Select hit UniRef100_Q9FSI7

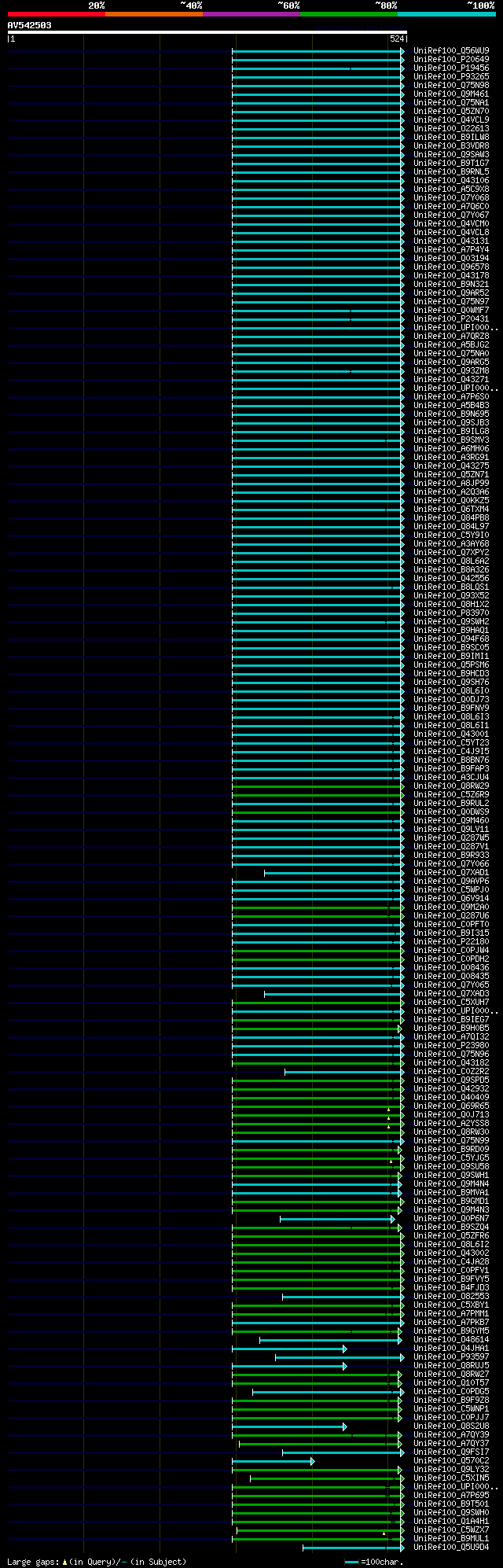451,1452
